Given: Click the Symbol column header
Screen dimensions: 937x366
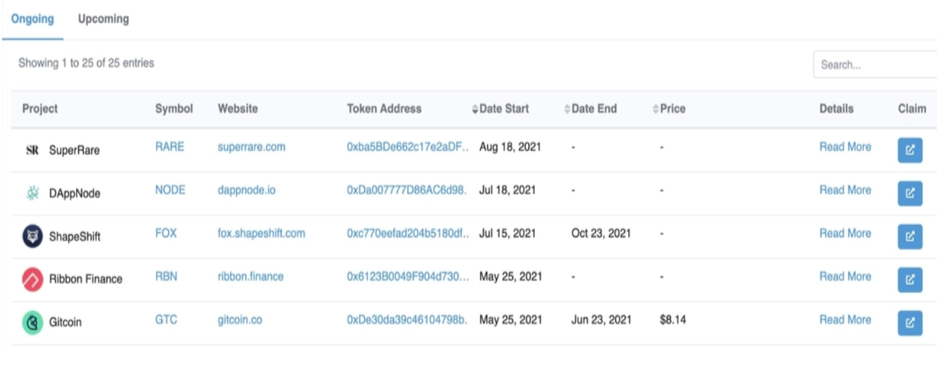Looking at the screenshot, I should tap(174, 109).
